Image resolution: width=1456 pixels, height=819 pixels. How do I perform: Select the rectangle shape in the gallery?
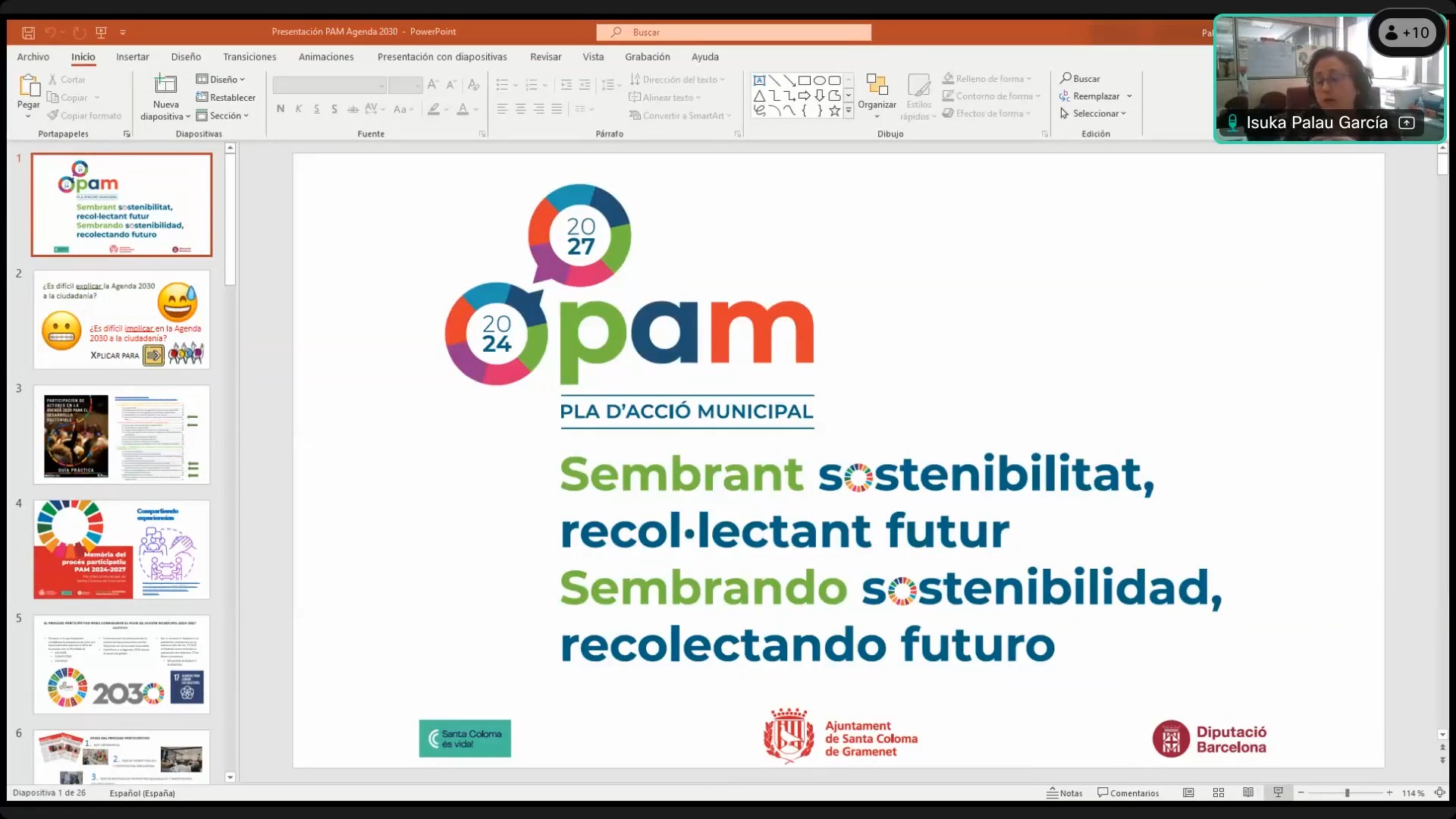coord(805,80)
